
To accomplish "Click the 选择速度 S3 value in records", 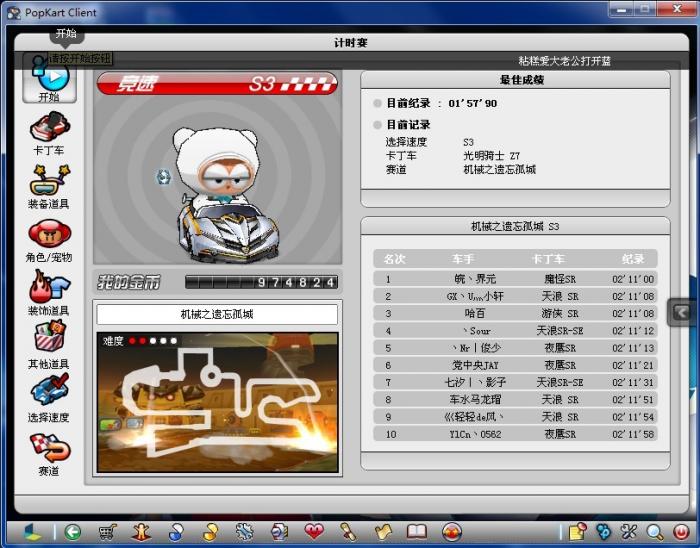I will click(x=468, y=142).
